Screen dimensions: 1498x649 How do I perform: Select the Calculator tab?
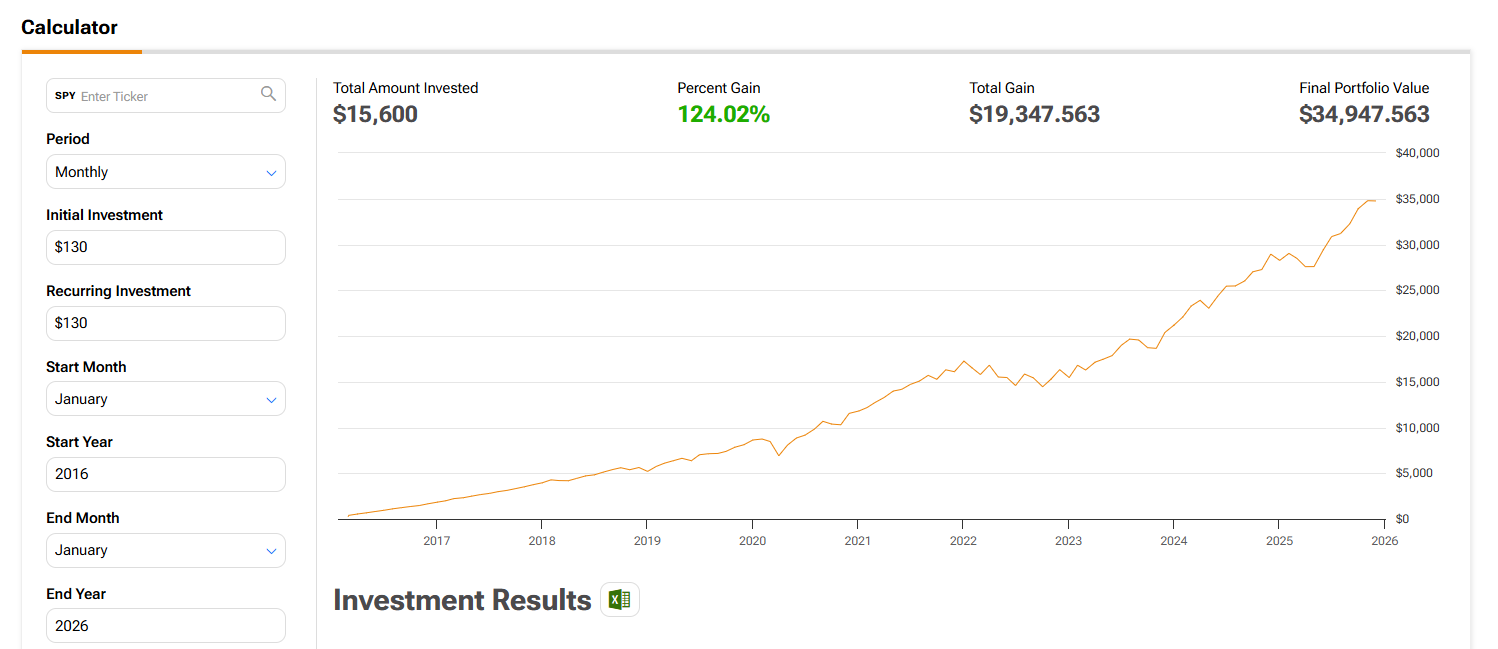(70, 28)
